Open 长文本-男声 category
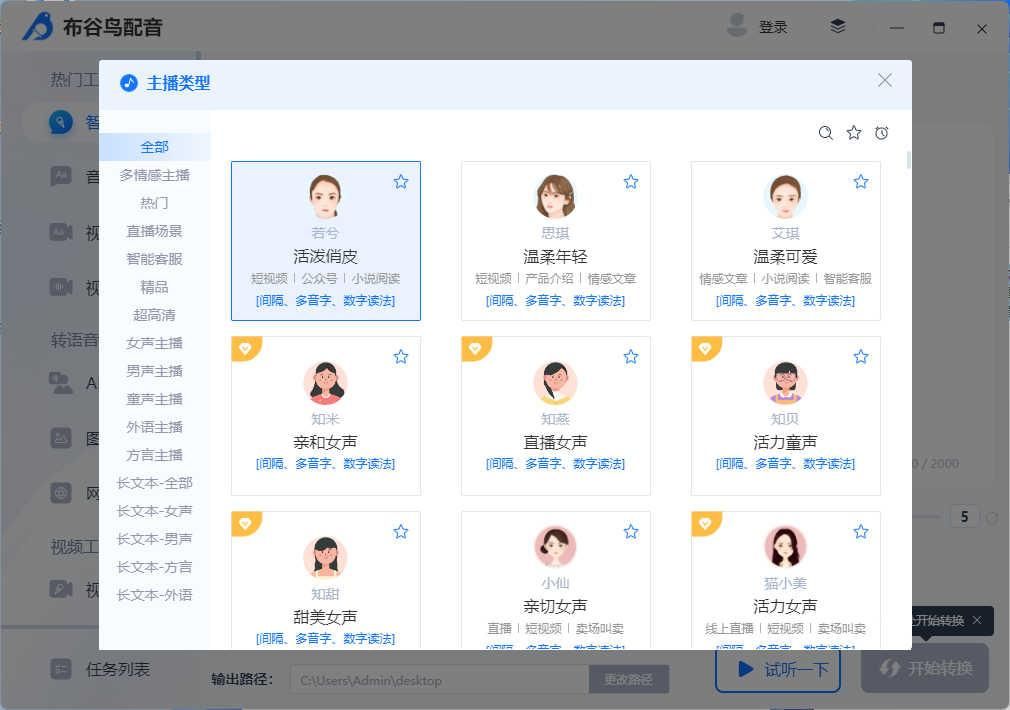Screen dimensions: 1010x710 (155, 539)
